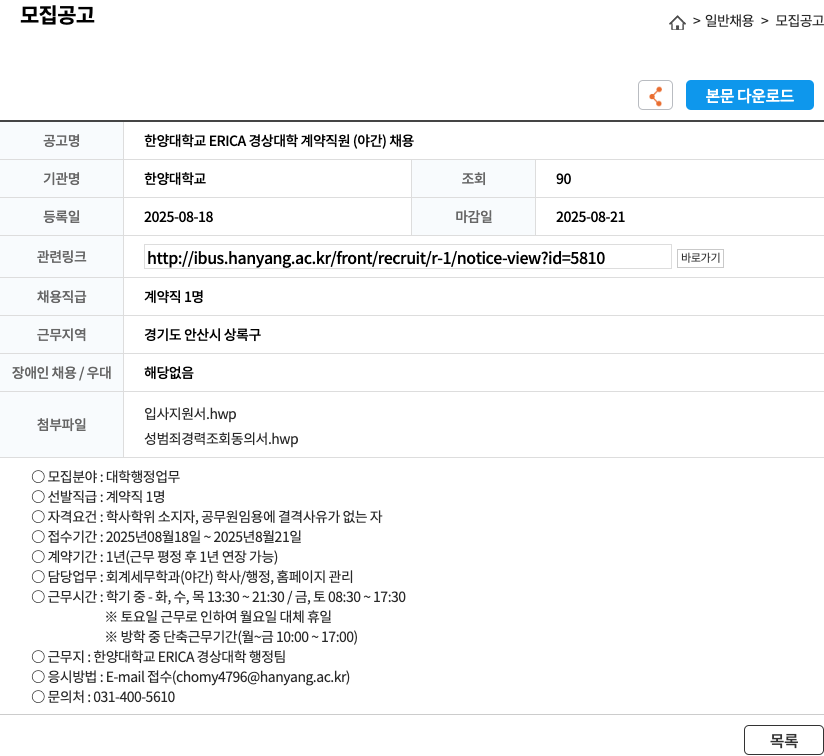824x756 pixels.
Task: Click the view count value 90
Action: coord(563,179)
